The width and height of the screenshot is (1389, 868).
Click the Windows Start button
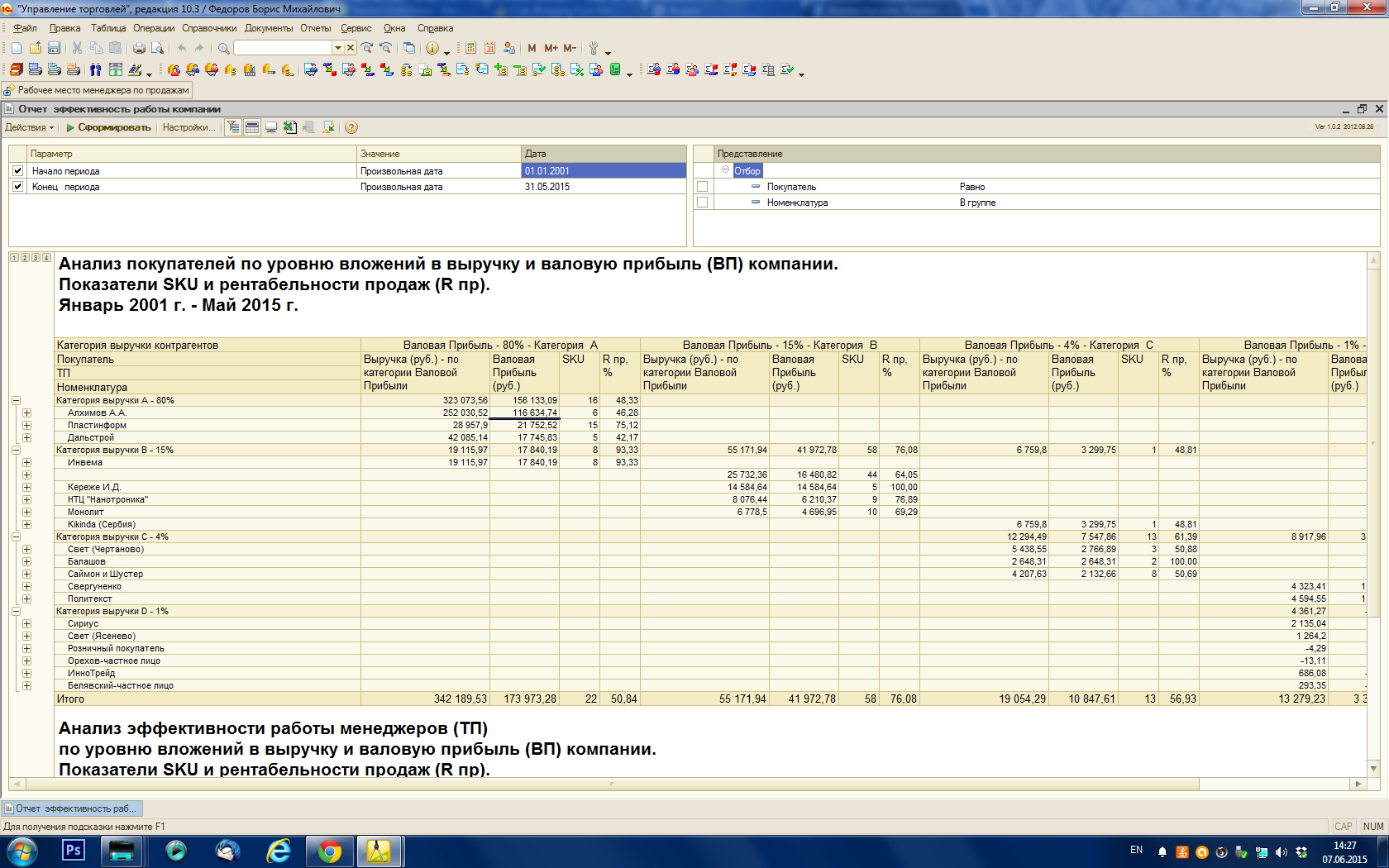[21, 851]
